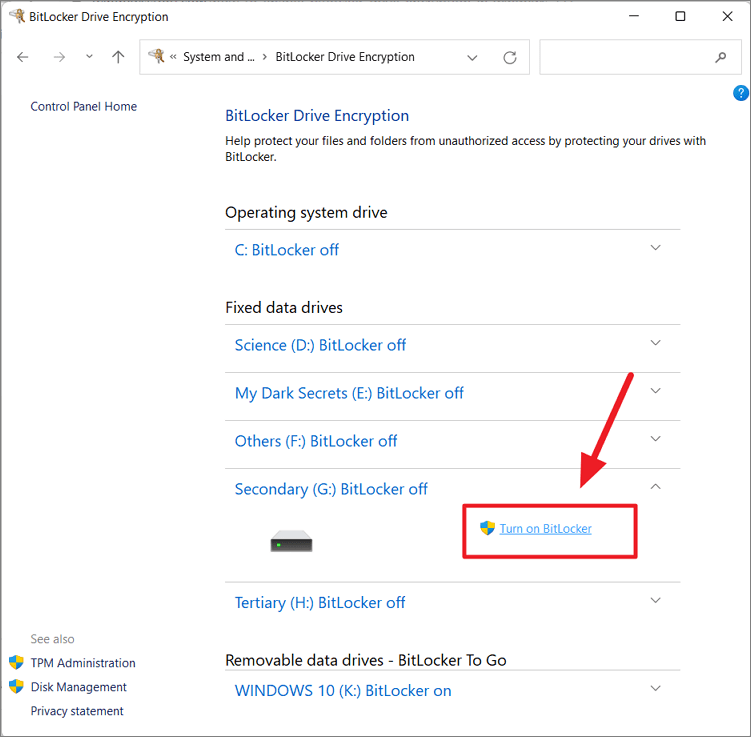Click the breadcrumb double-chevron overflow arrow
Screen dimensions: 751x737
click(173, 57)
